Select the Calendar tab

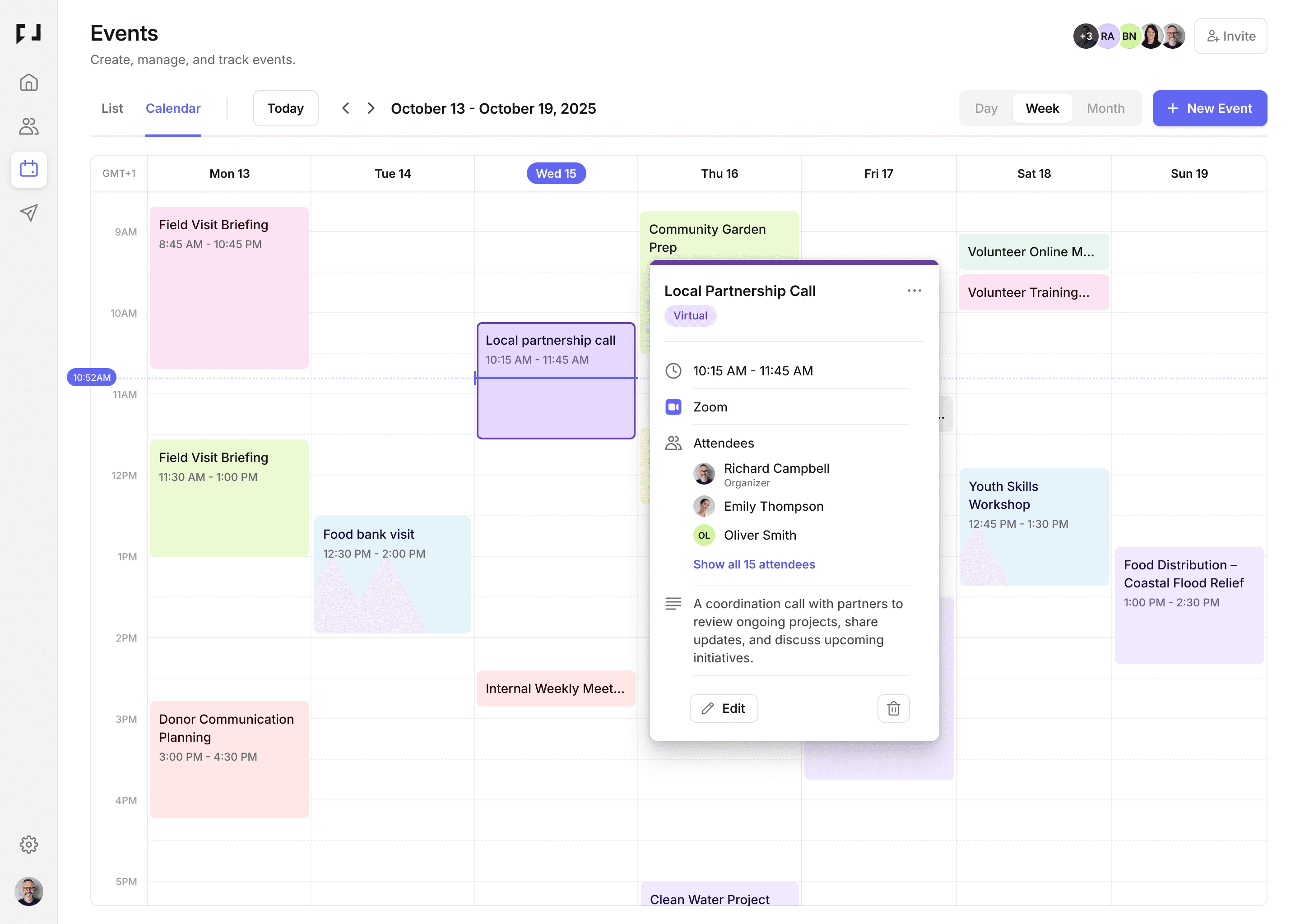tap(173, 108)
